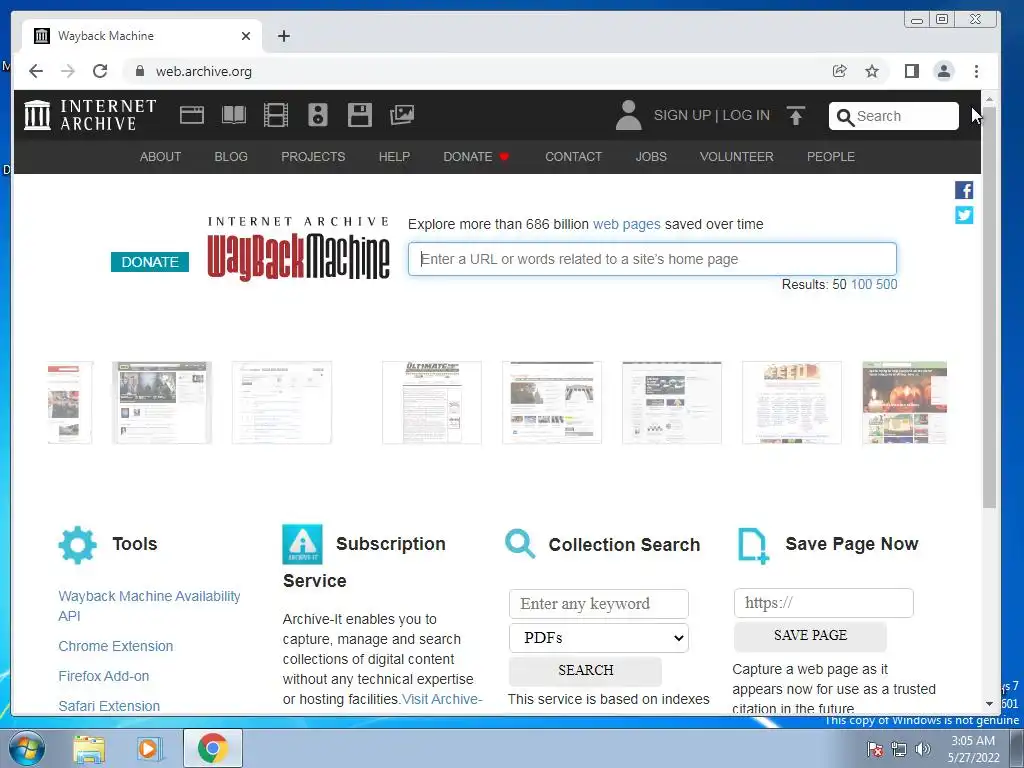Open the Firefox Add-on link
Screen dimensions: 1024x768
[104, 676]
